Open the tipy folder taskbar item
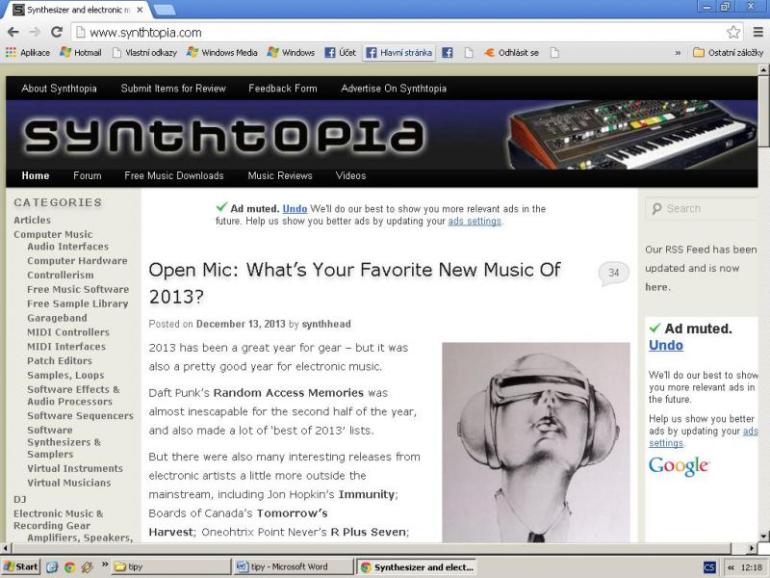Screen dimensions: 770x578 click(x=171, y=567)
